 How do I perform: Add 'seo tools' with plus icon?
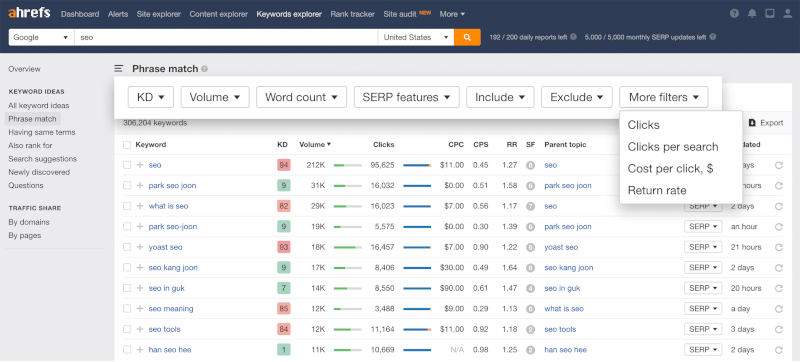[140, 329]
